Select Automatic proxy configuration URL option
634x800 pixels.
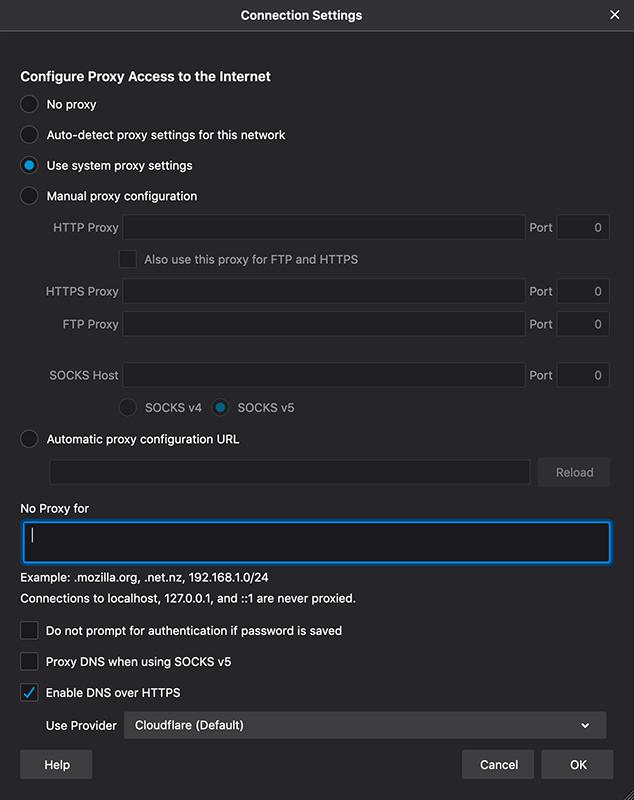29,439
